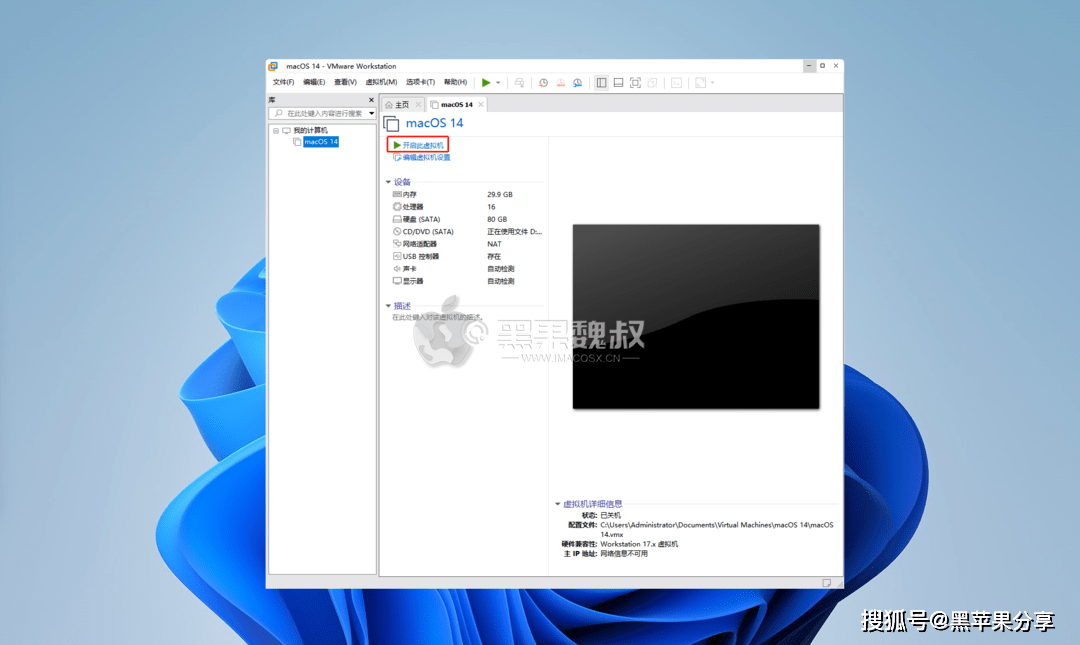
Task: Click the message log icon in status bar
Action: click(827, 583)
